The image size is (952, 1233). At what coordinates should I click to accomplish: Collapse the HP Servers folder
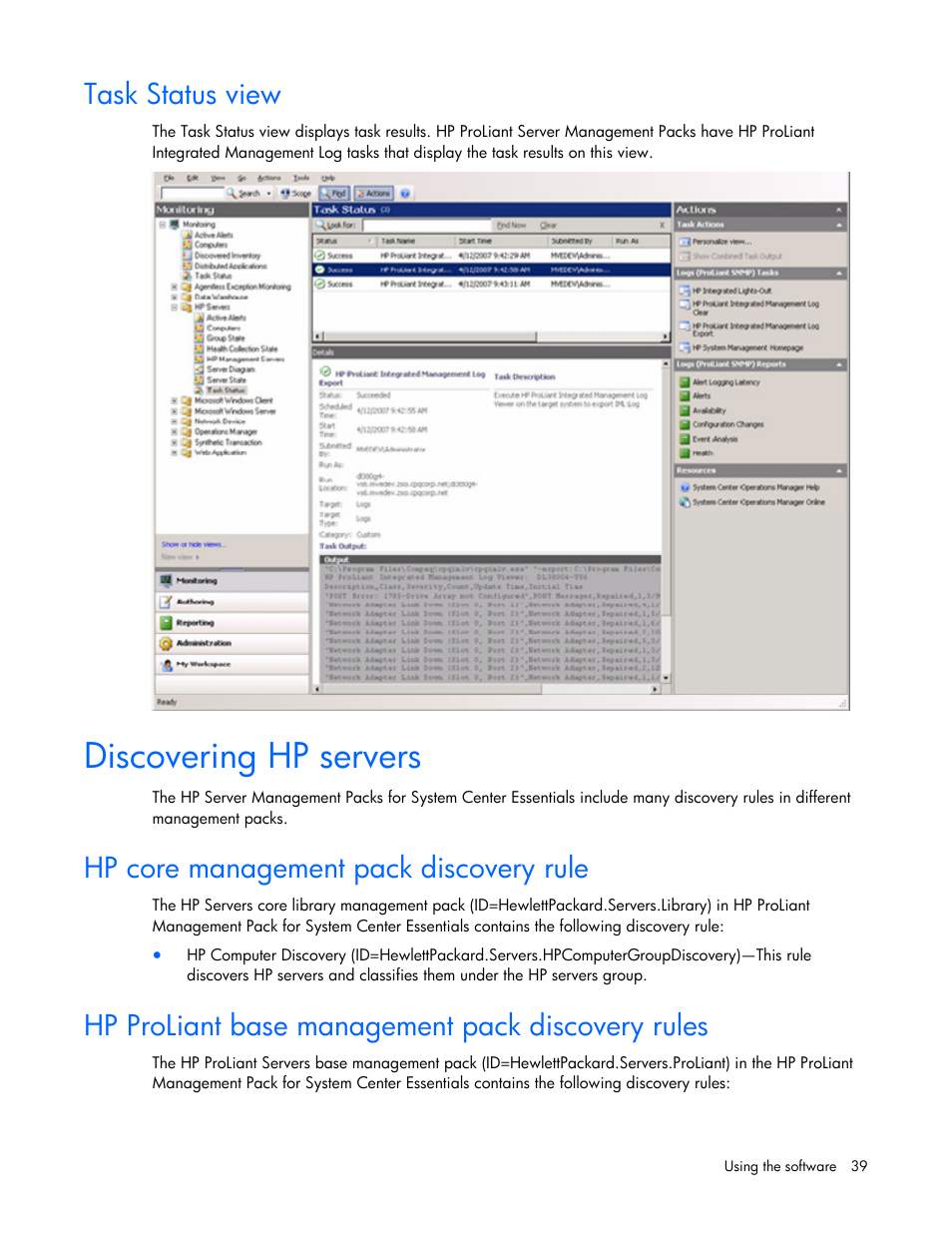click(x=174, y=308)
